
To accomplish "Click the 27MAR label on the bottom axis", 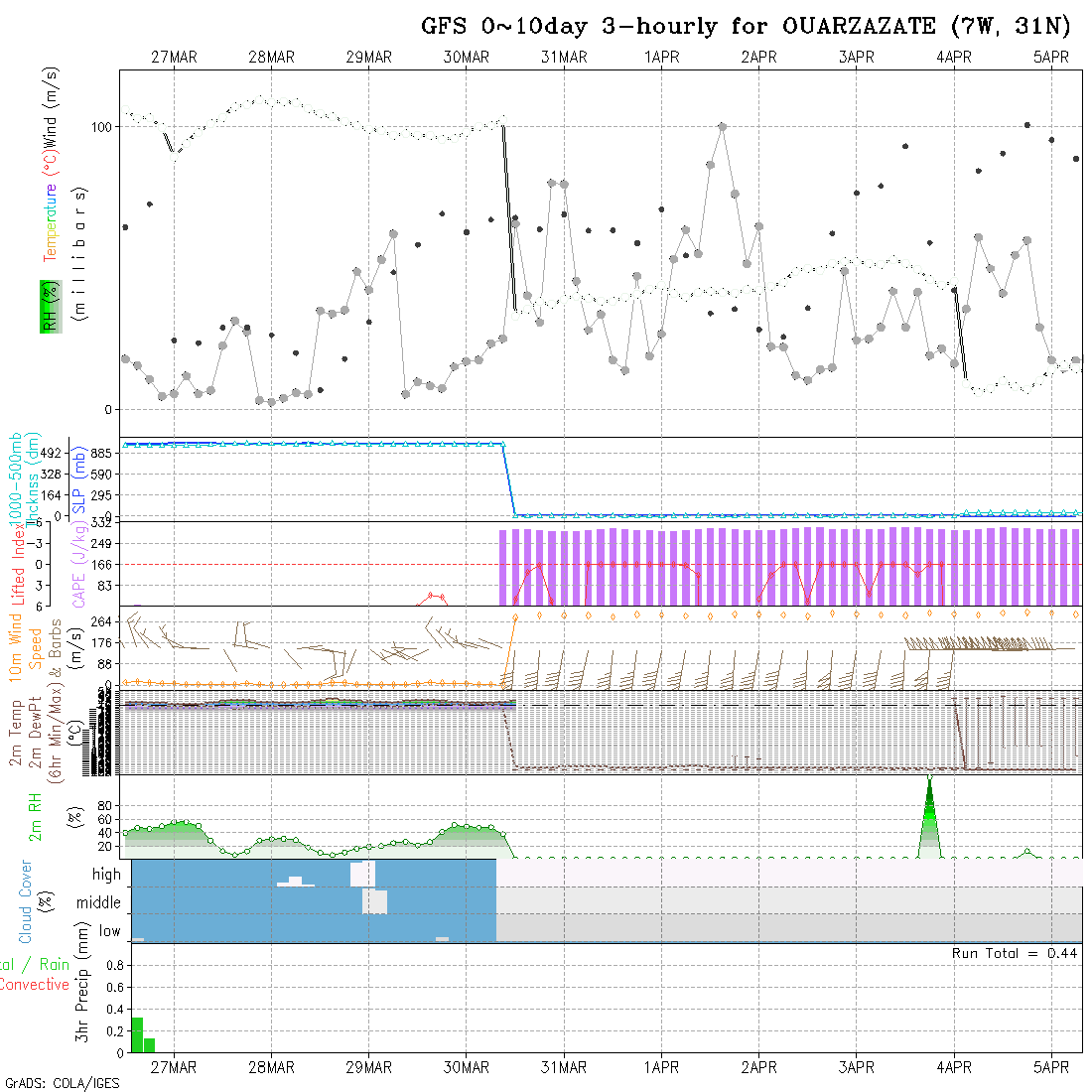I will pyautogui.click(x=174, y=1067).
